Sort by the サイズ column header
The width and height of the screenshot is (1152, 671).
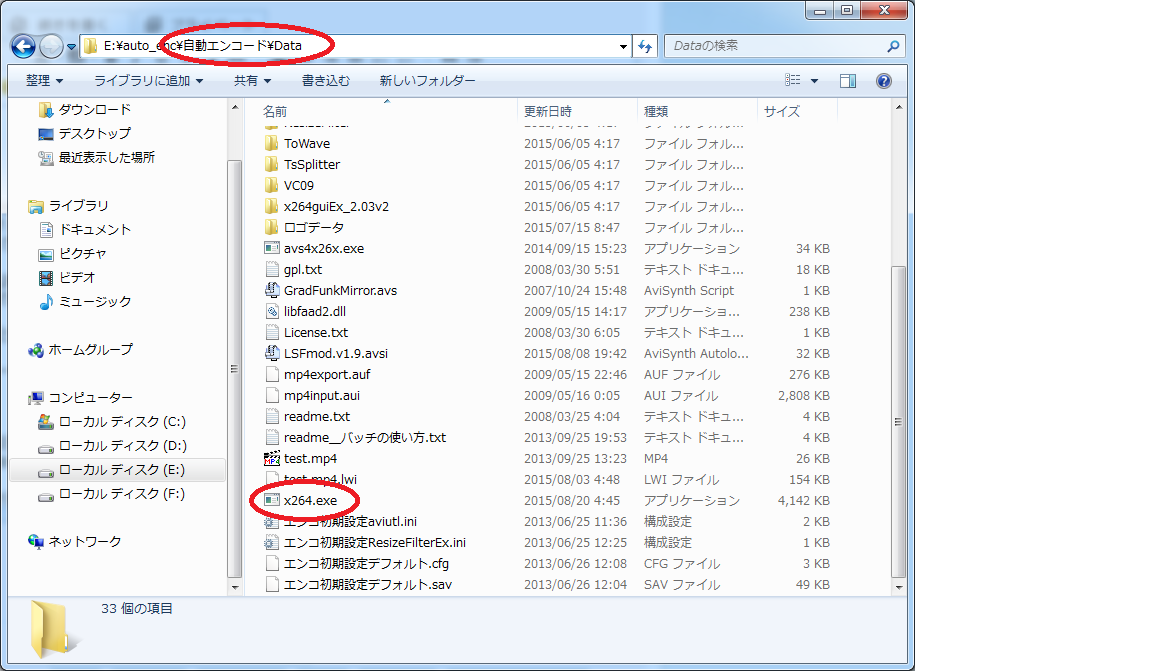[x=782, y=112]
